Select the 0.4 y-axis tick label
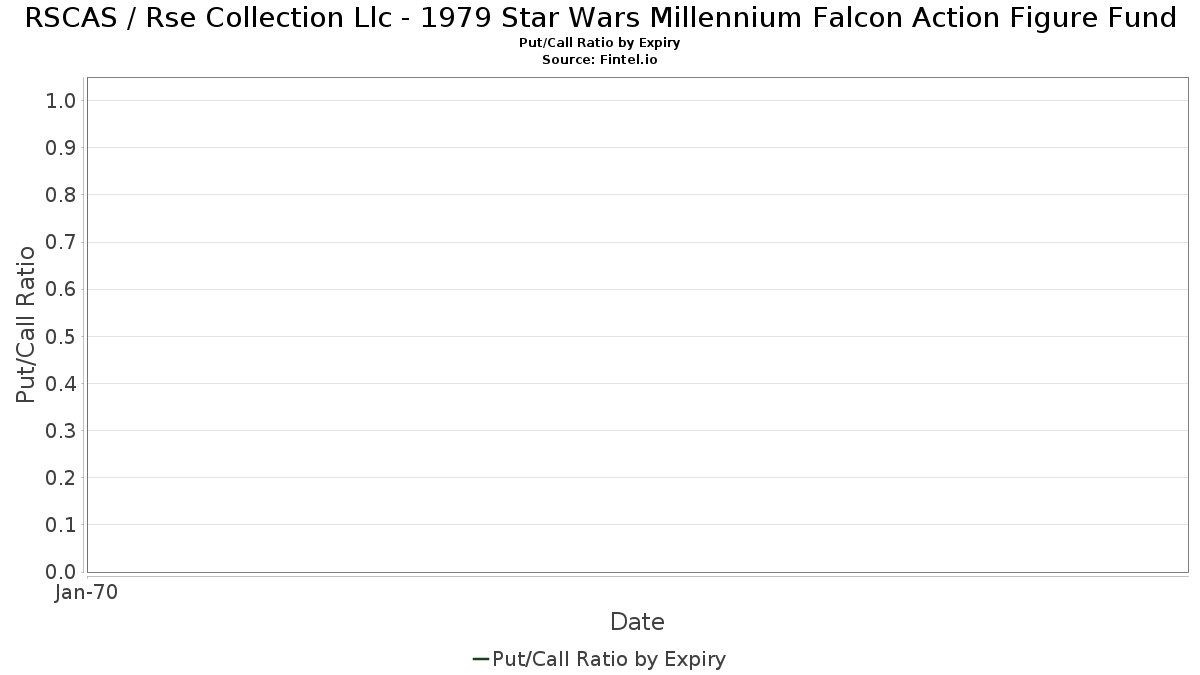 point(61,384)
